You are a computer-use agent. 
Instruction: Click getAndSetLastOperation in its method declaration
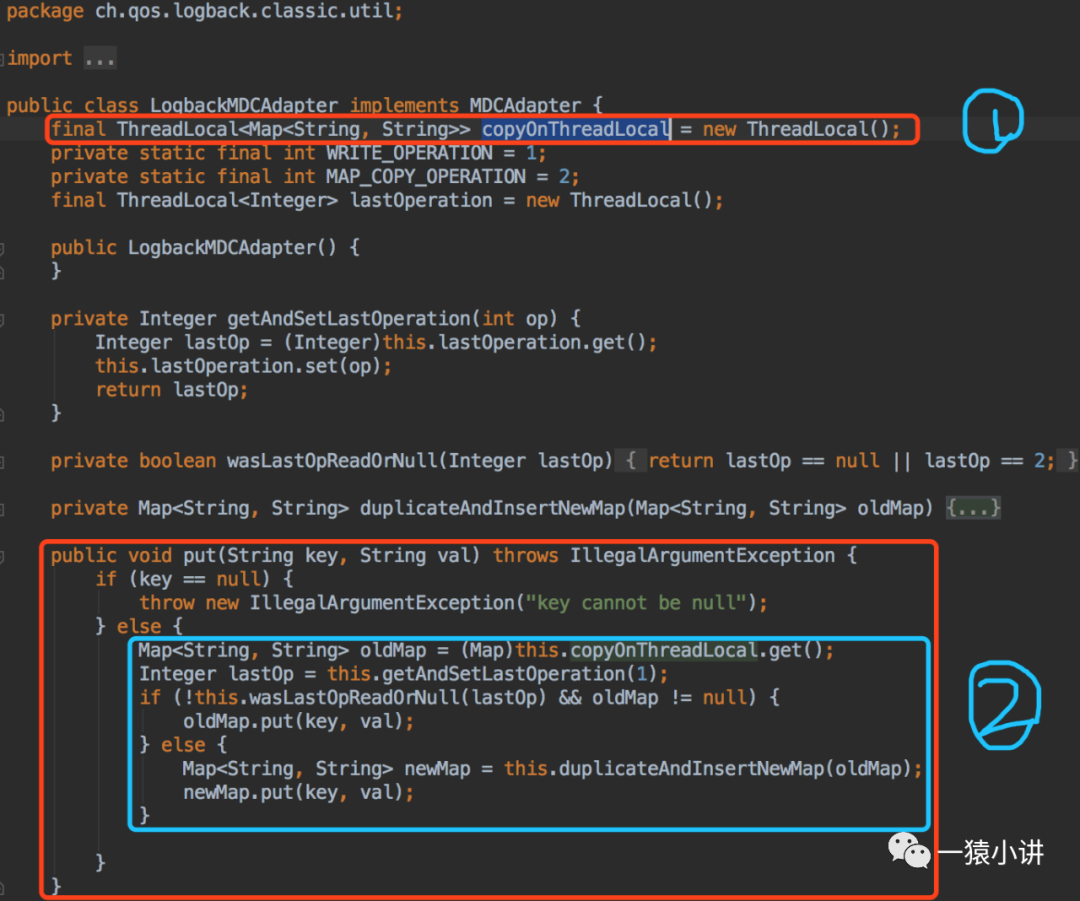(x=349, y=319)
